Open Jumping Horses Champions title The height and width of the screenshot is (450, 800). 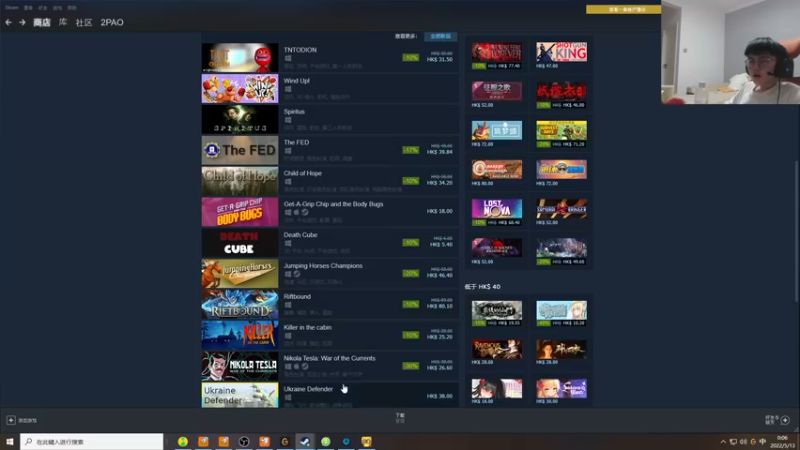coord(323,266)
